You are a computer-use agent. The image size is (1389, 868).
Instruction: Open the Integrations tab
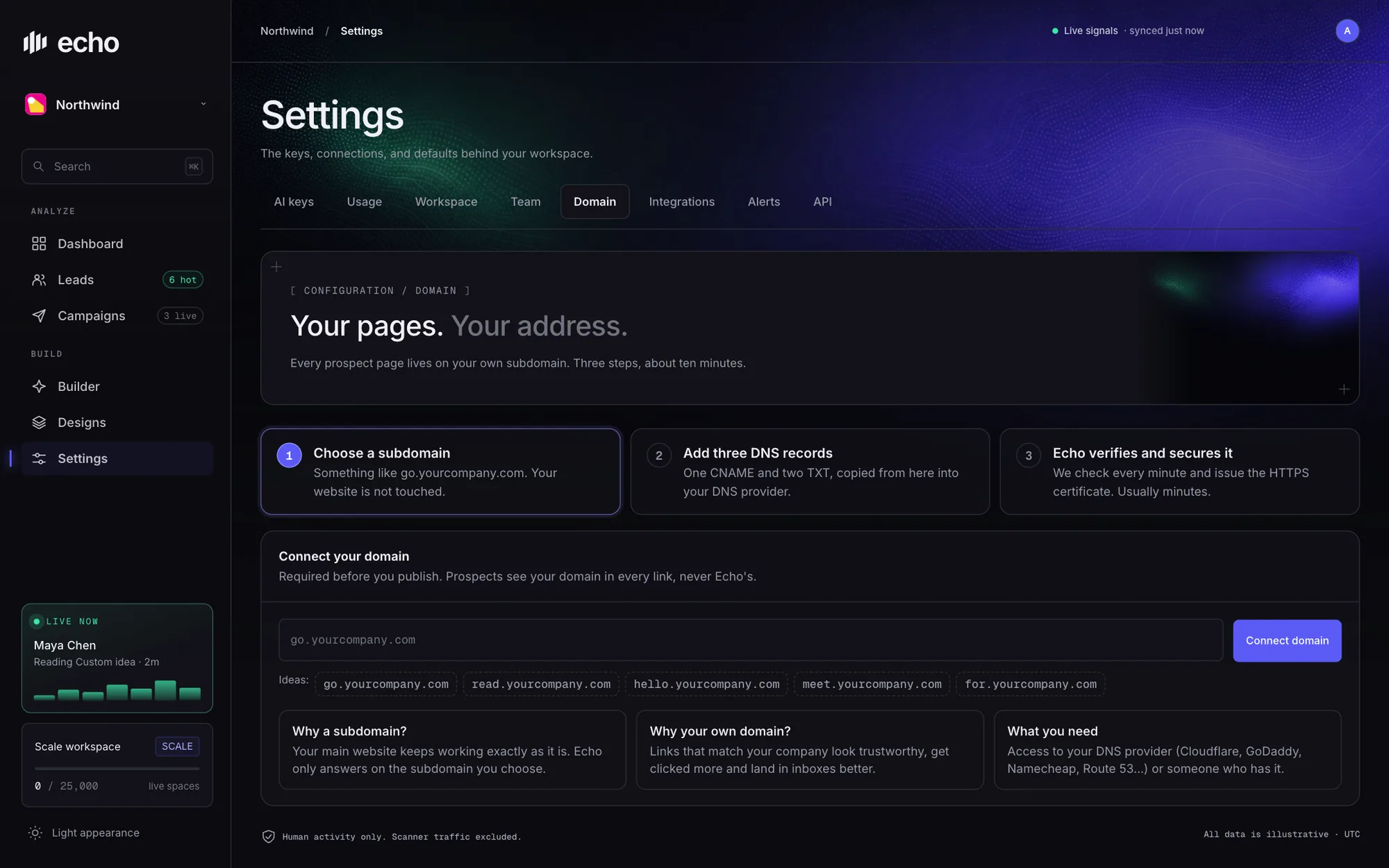(x=682, y=201)
